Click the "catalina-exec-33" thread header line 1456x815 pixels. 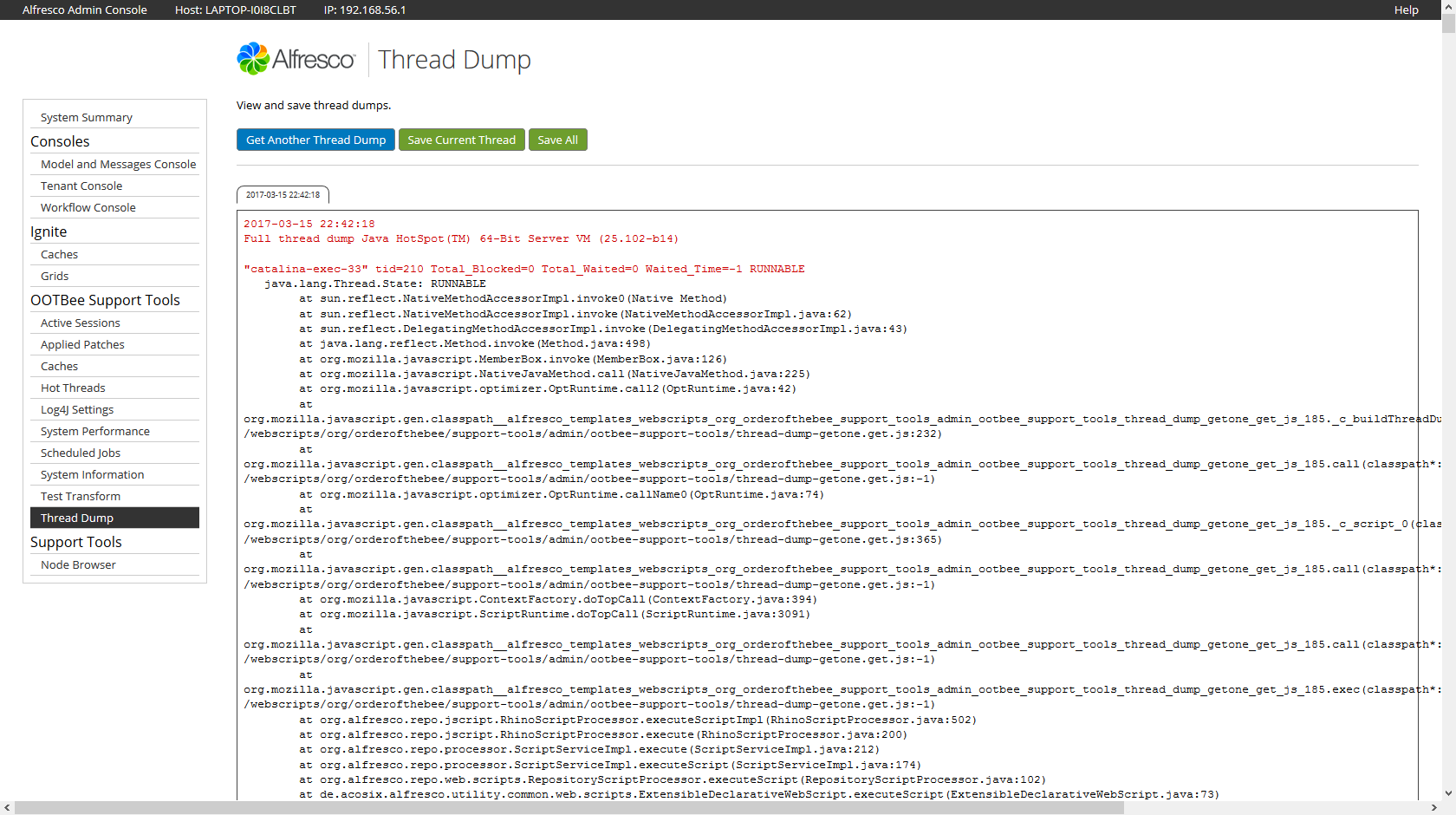pyautogui.click(x=524, y=269)
